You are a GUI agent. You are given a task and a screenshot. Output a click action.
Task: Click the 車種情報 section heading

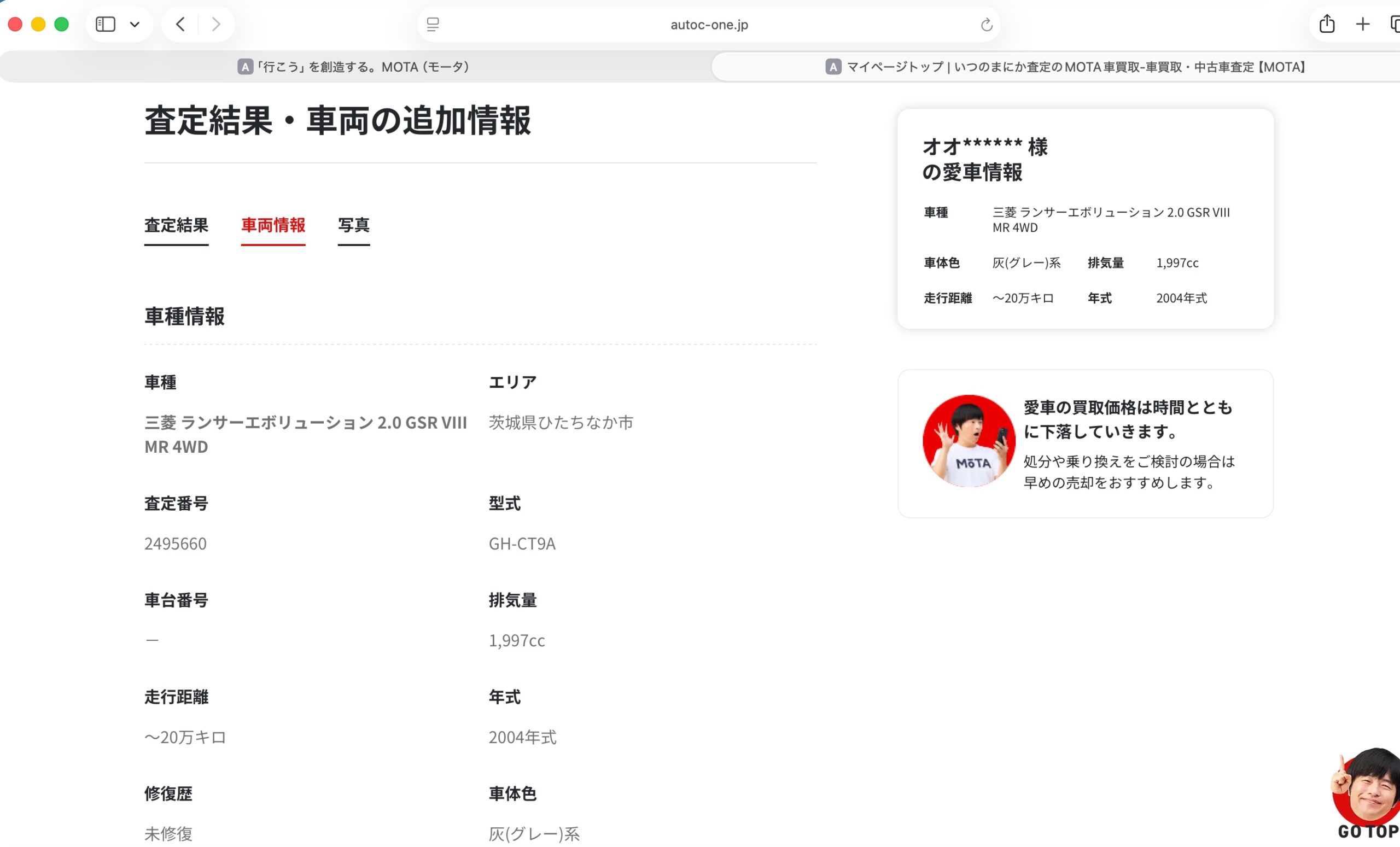(185, 317)
